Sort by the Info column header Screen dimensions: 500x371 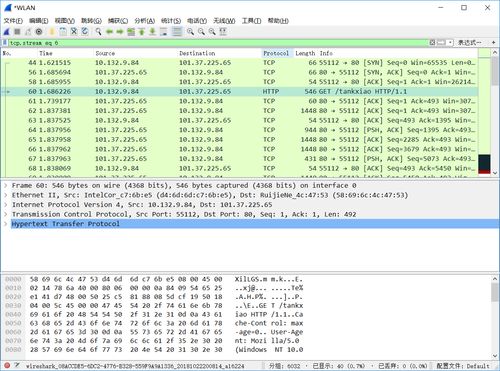(397, 53)
